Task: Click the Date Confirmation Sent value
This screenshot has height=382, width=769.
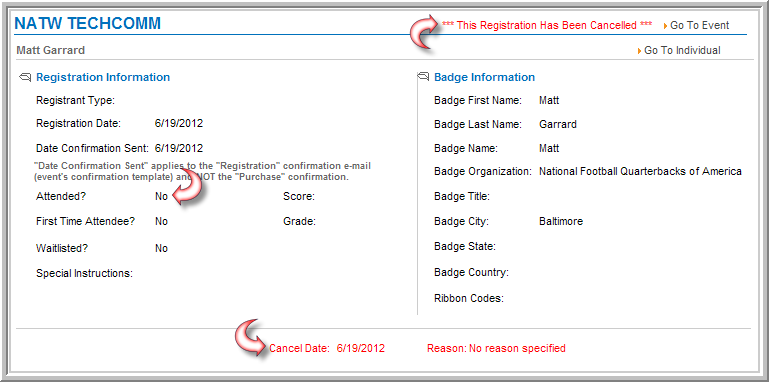Action: 179,148
